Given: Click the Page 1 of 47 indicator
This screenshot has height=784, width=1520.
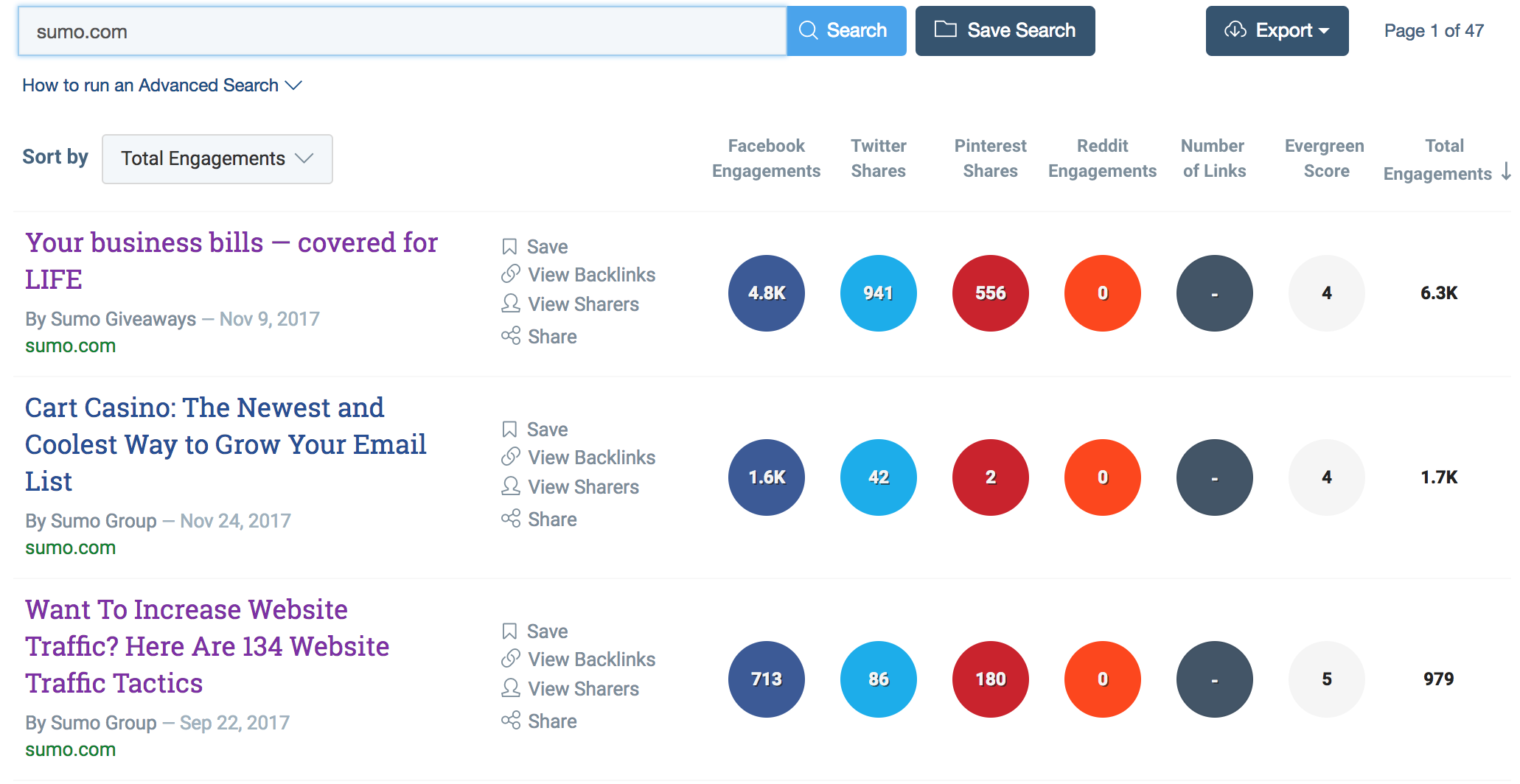Looking at the screenshot, I should click(1434, 31).
